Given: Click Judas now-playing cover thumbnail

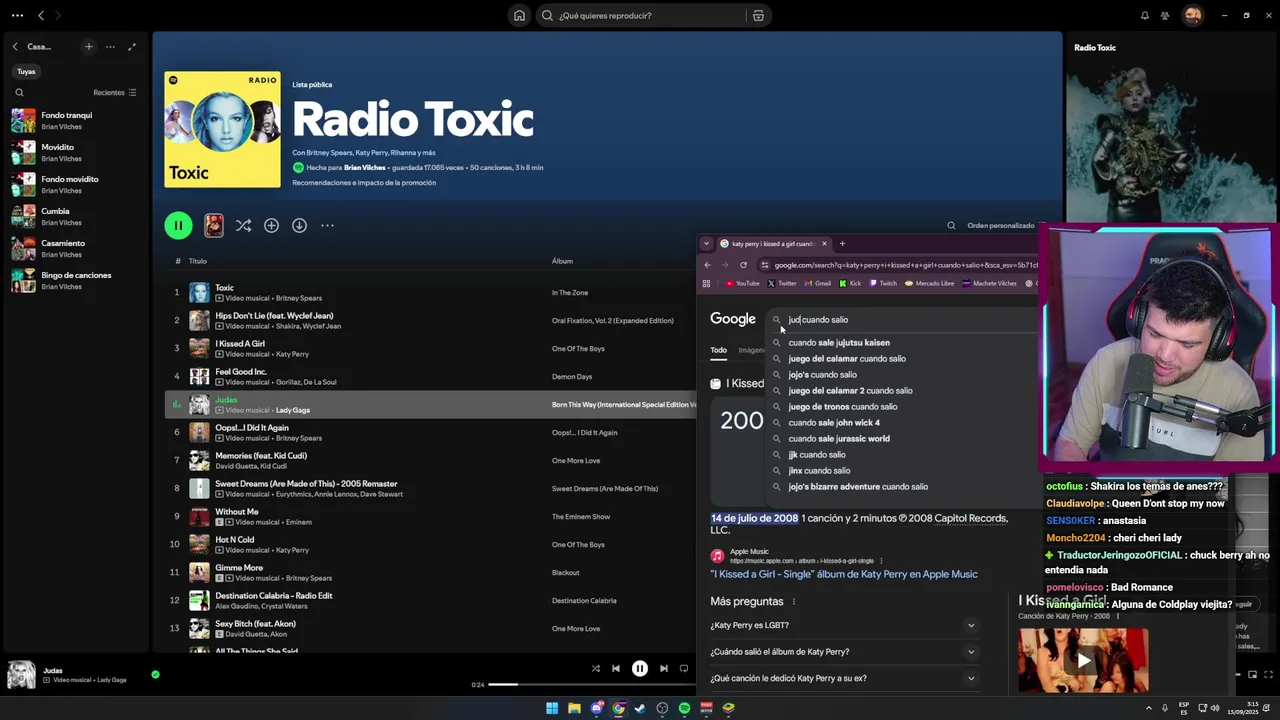Looking at the screenshot, I should pyautogui.click(x=21, y=675).
